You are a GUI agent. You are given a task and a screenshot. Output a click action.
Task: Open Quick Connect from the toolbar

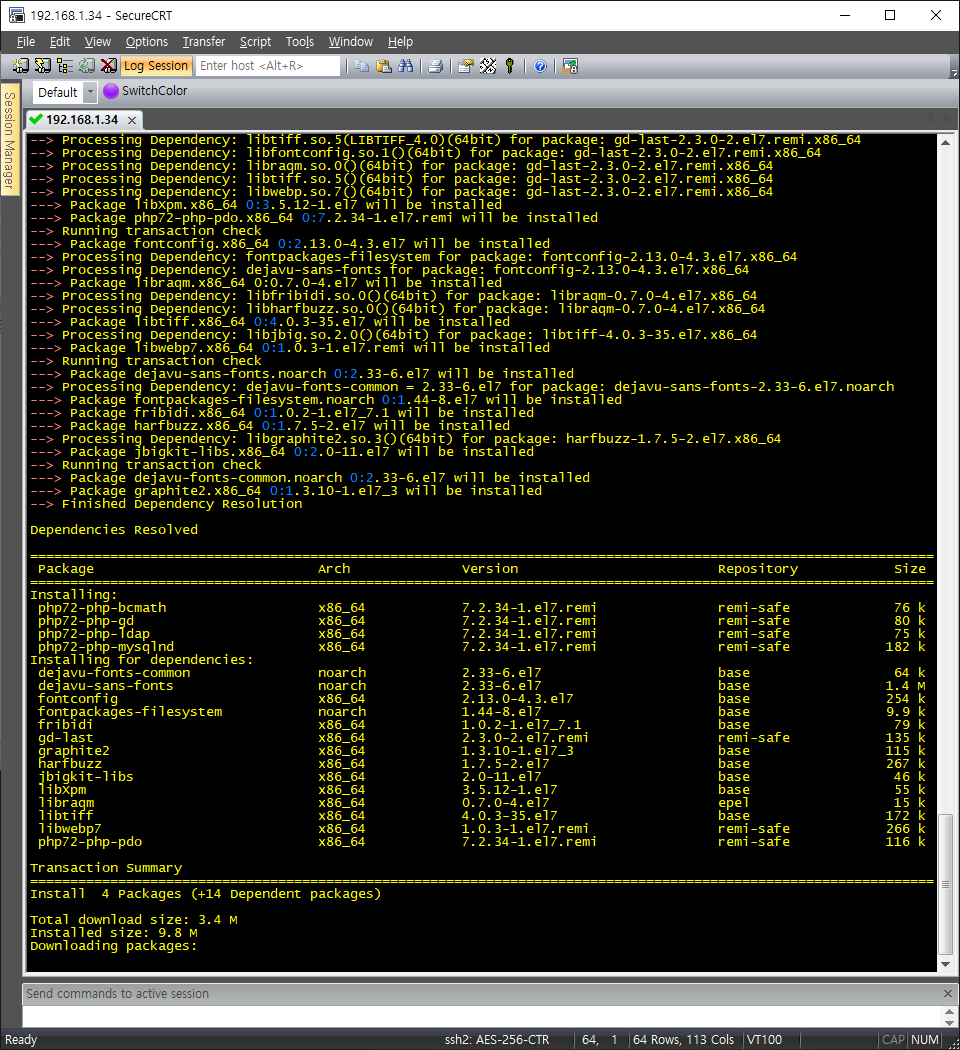point(43,66)
